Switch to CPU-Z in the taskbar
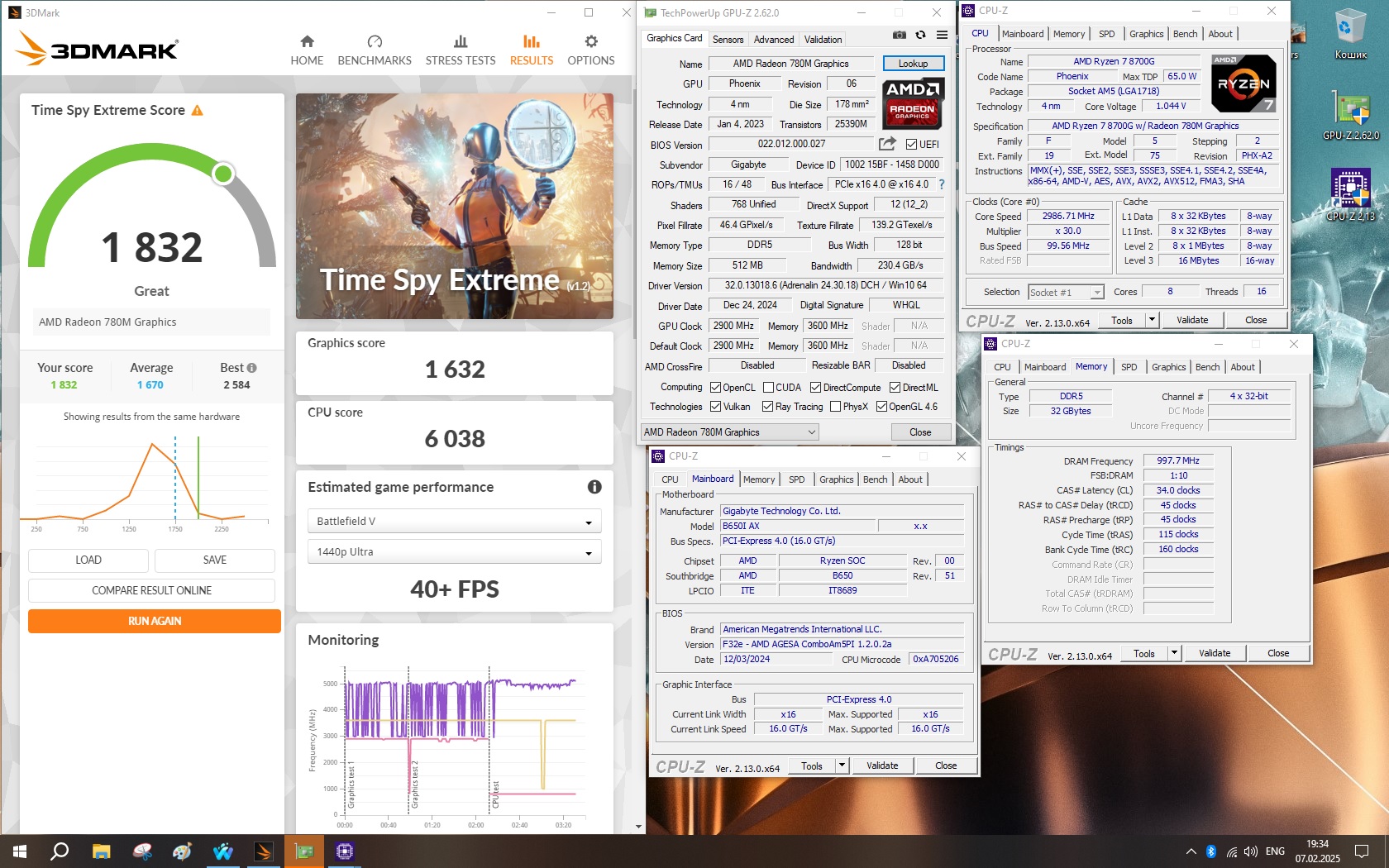The height and width of the screenshot is (868, 1389). click(x=345, y=851)
